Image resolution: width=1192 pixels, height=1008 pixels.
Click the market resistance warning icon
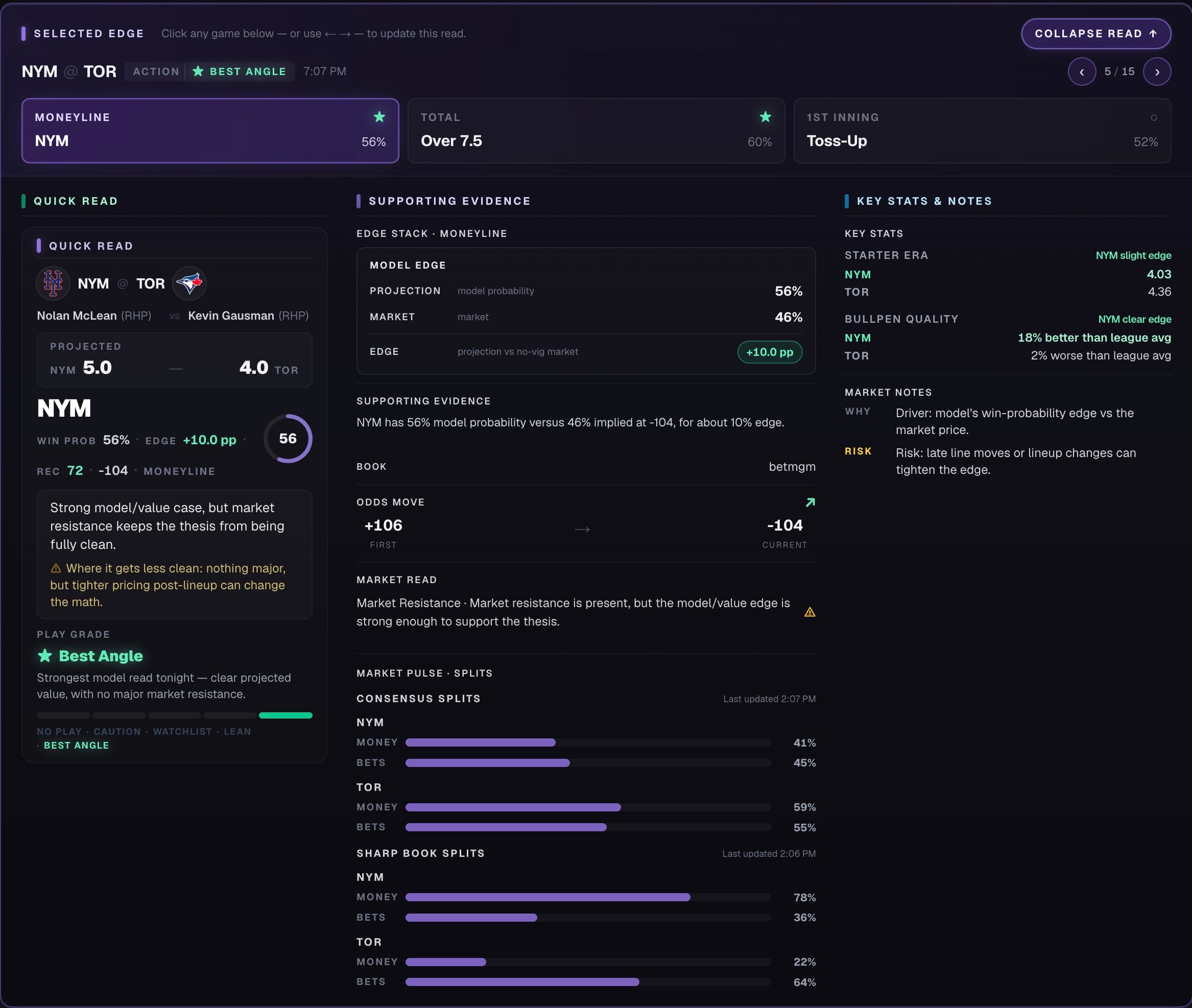click(x=809, y=612)
